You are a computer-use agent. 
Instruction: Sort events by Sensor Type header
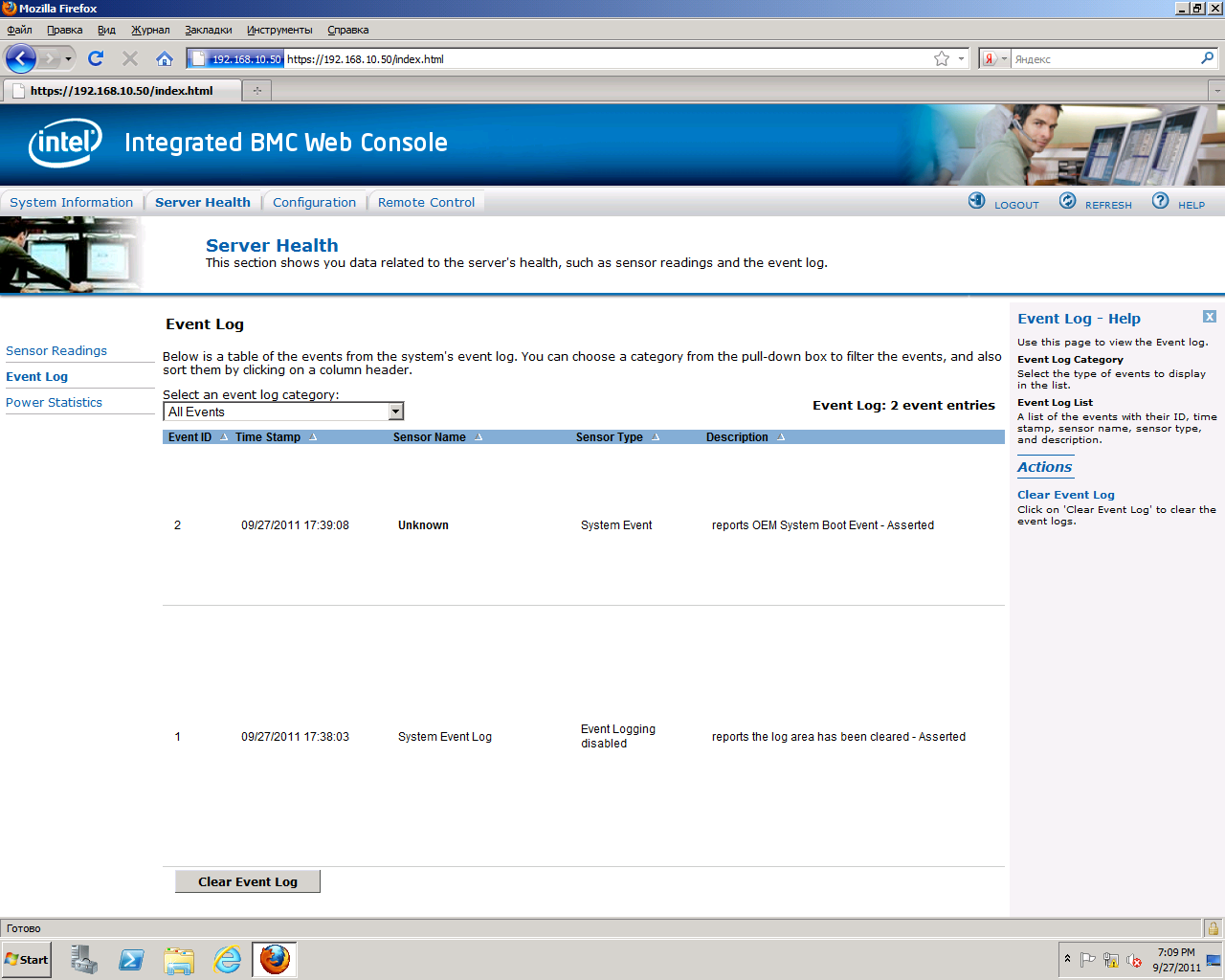(610, 437)
